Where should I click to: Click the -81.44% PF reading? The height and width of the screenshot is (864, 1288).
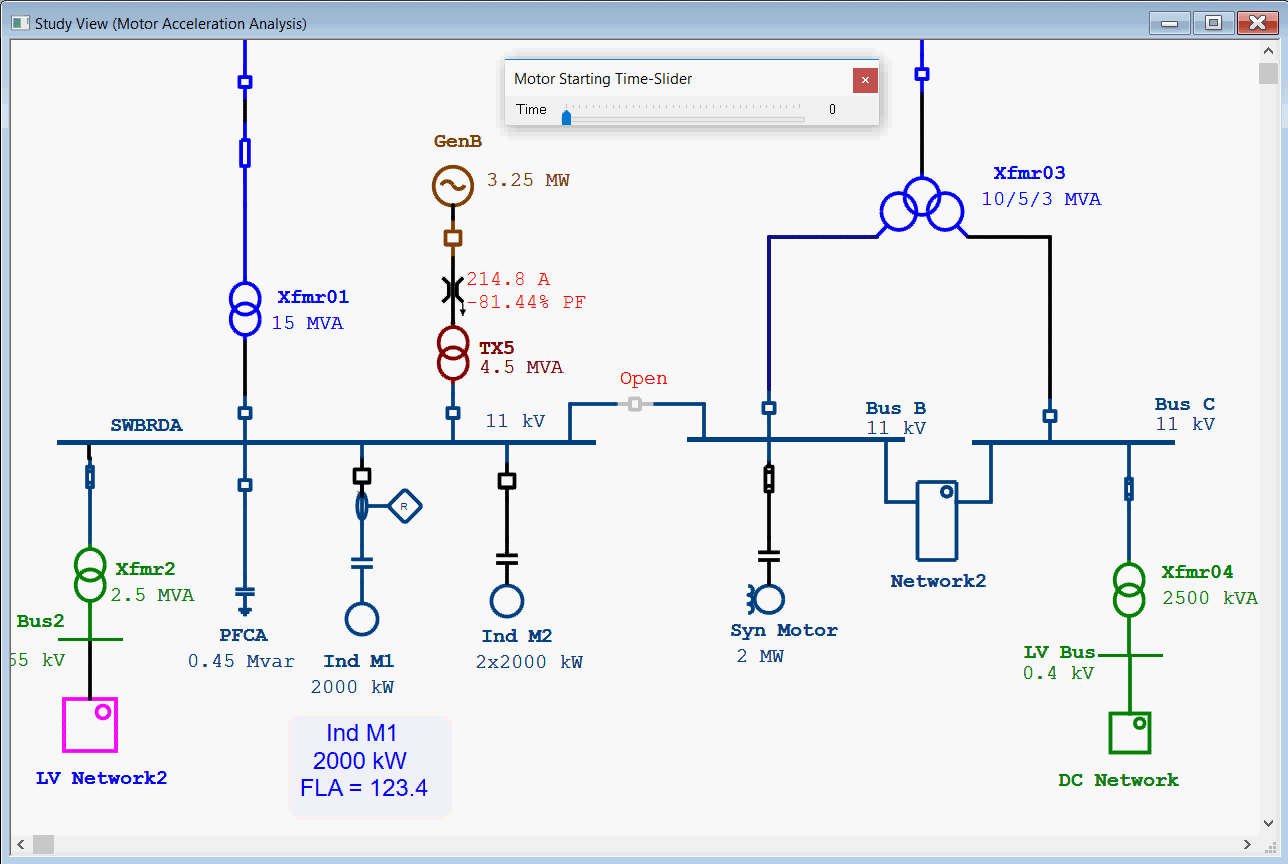click(x=526, y=302)
